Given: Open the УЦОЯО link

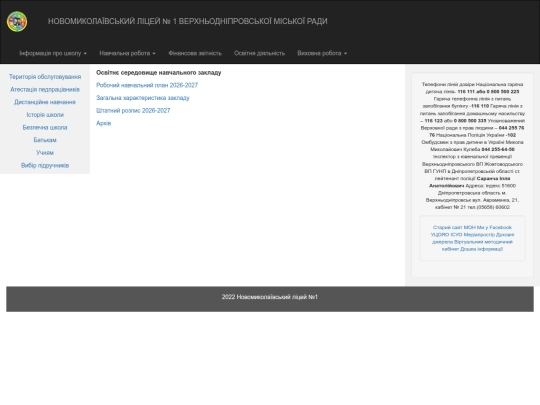Looking at the screenshot, I should (x=439, y=235).
